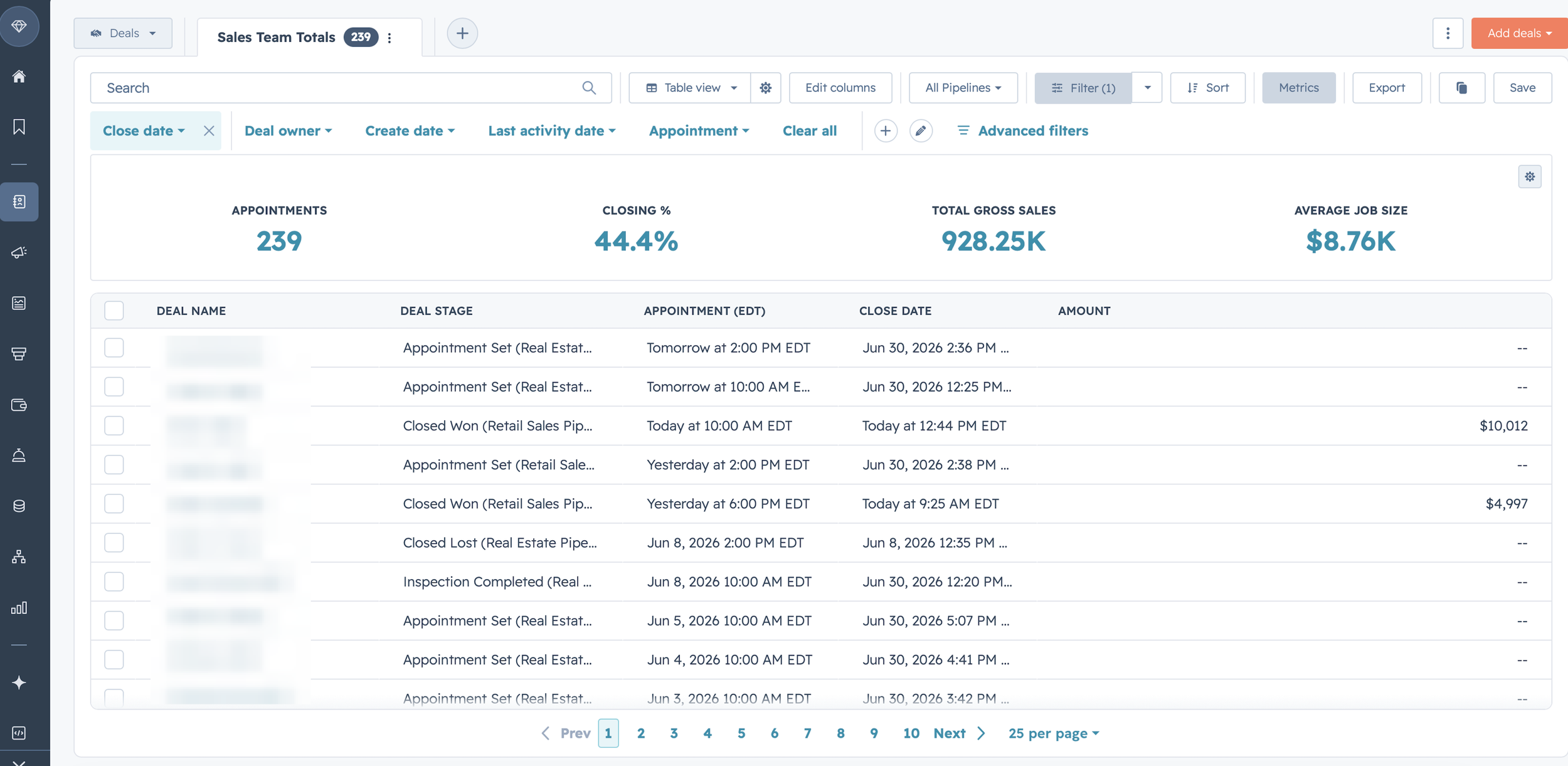This screenshot has width=1568, height=766.
Task: Open the Automation workflow icon
Action: (19, 556)
